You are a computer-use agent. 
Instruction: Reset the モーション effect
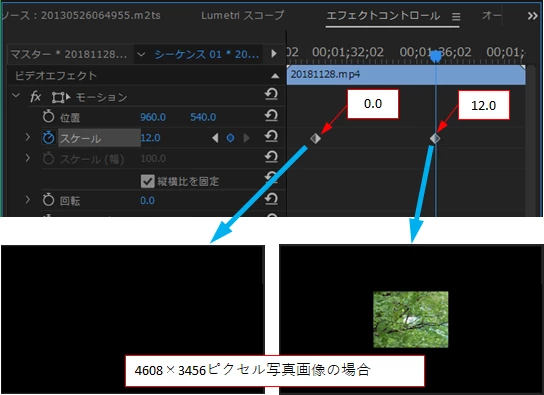271,94
